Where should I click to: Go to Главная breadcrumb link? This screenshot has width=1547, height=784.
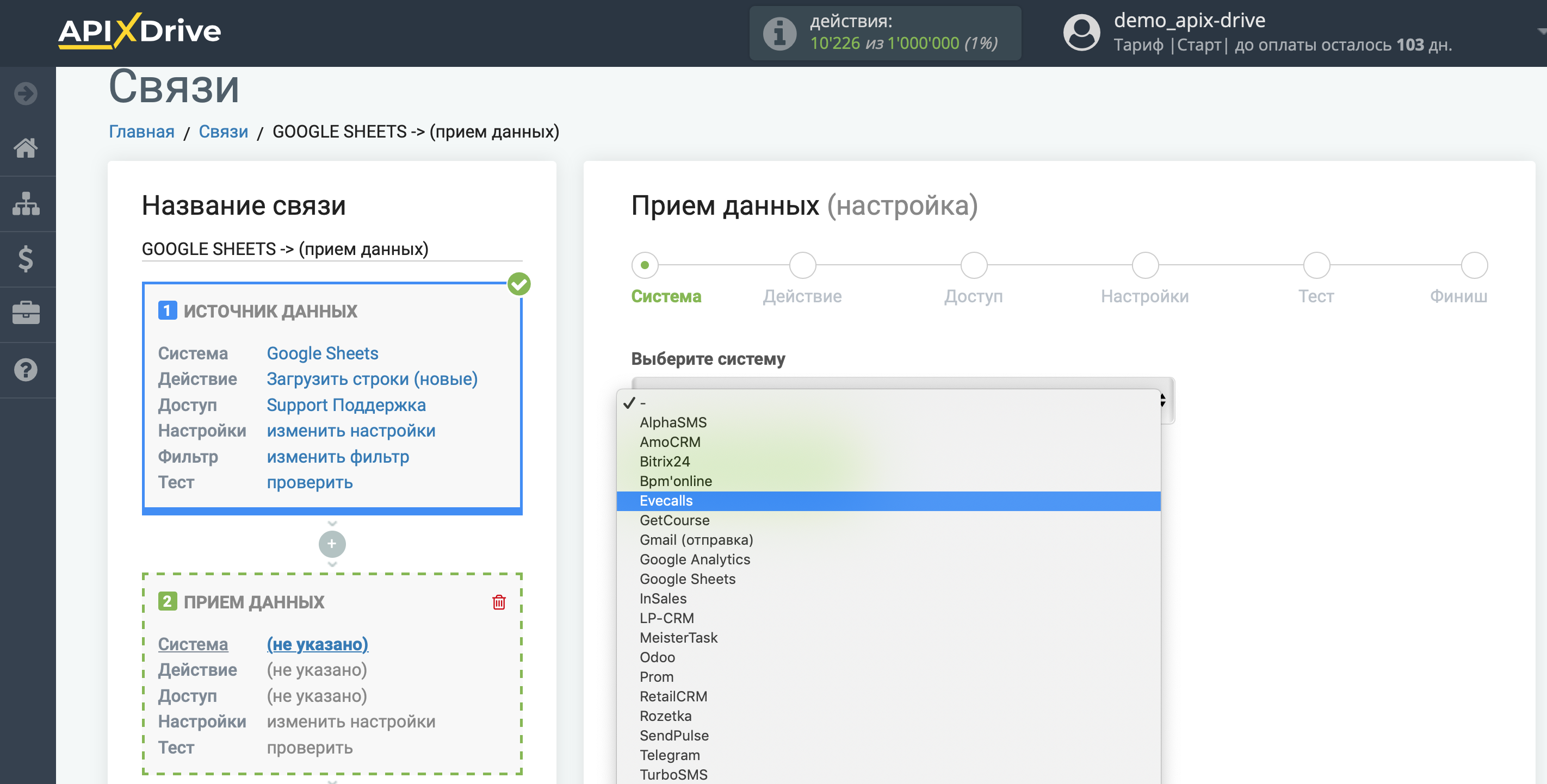(x=142, y=132)
